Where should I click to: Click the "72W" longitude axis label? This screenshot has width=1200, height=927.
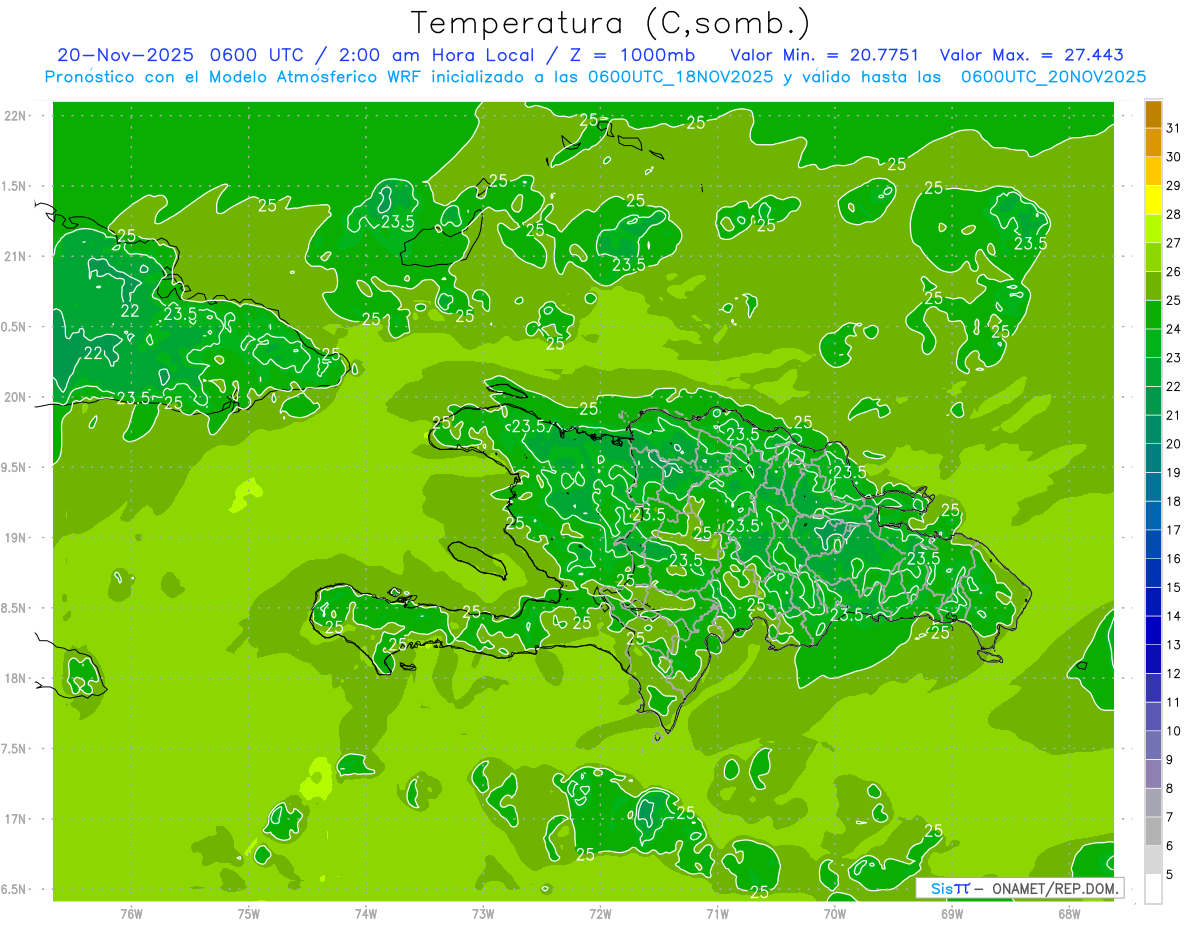pyautogui.click(x=600, y=914)
